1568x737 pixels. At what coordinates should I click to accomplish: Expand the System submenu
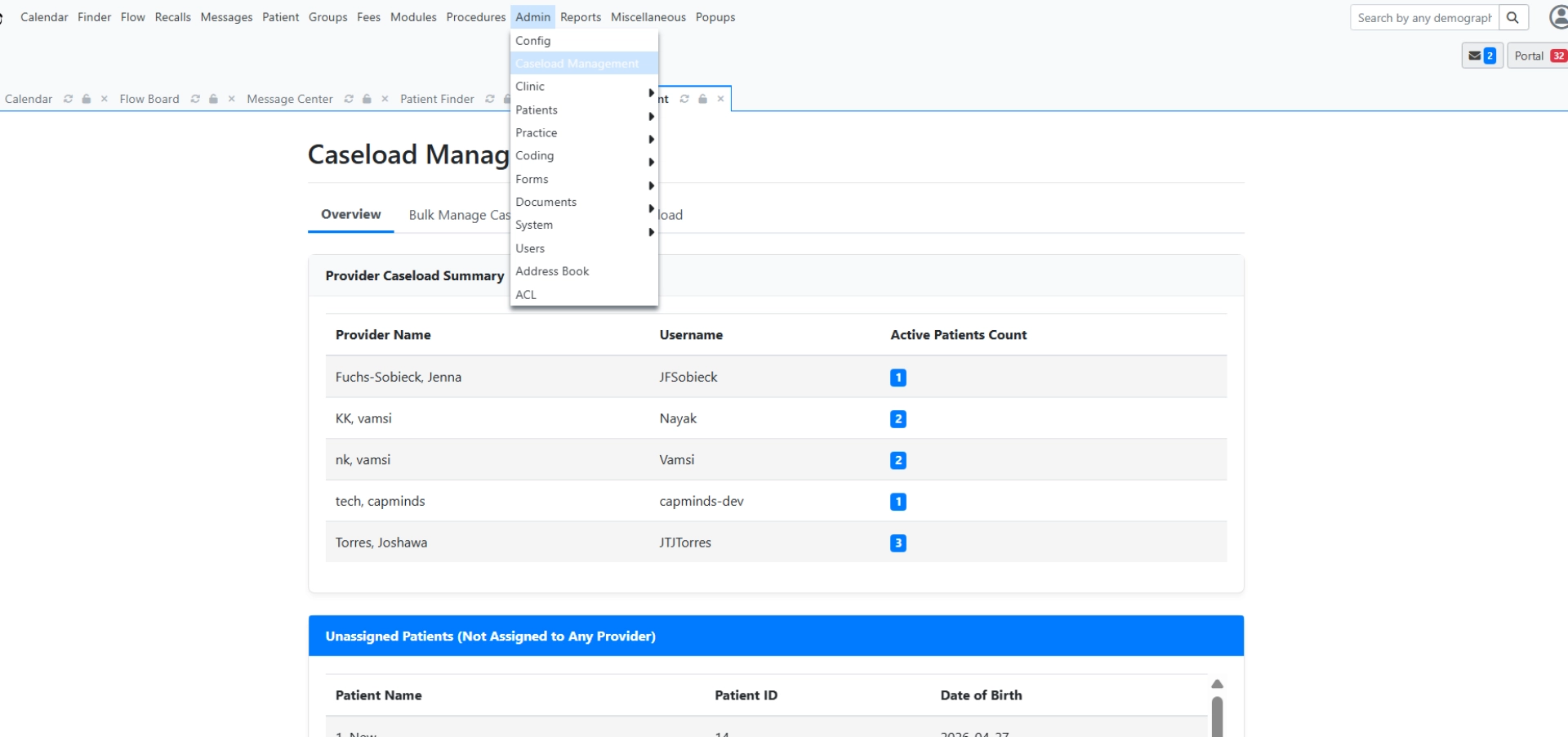(x=584, y=225)
